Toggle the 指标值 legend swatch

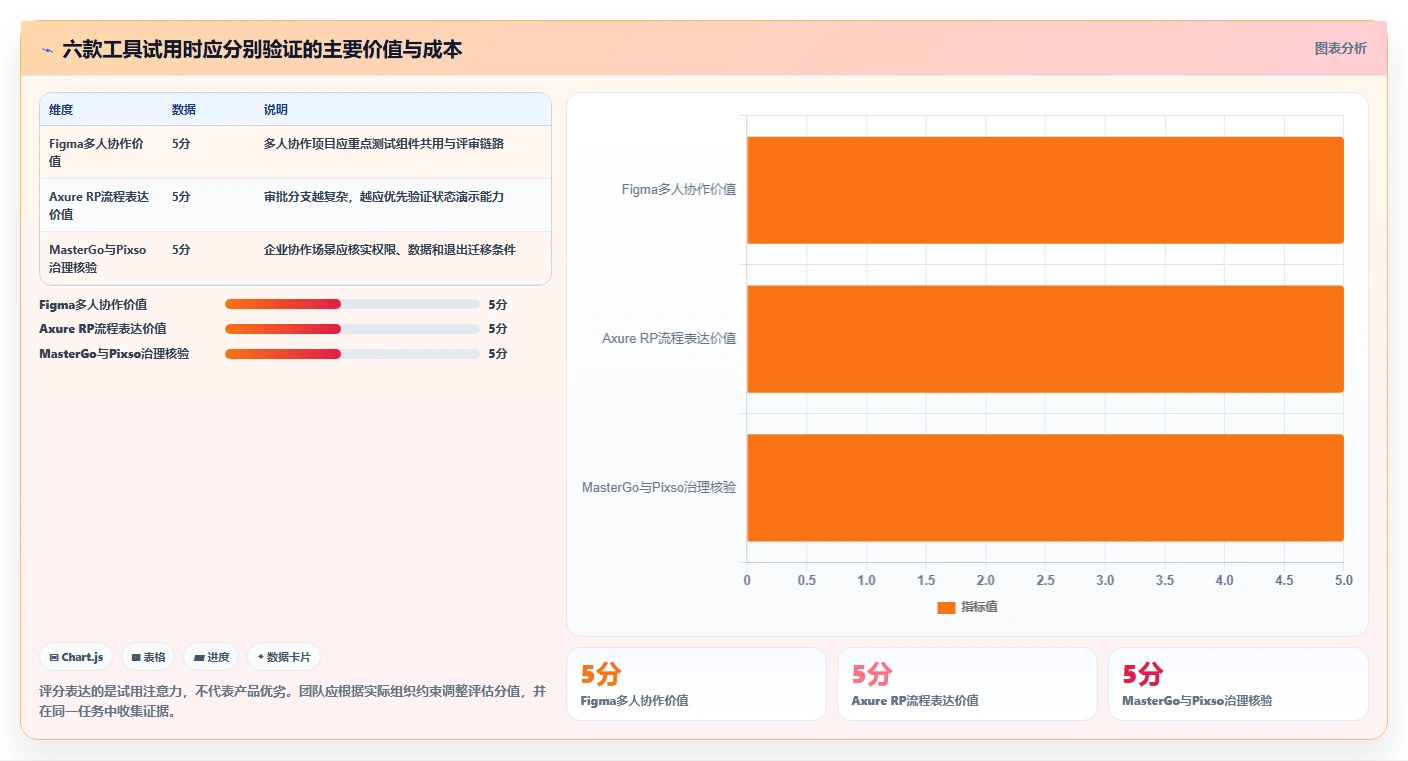946,607
